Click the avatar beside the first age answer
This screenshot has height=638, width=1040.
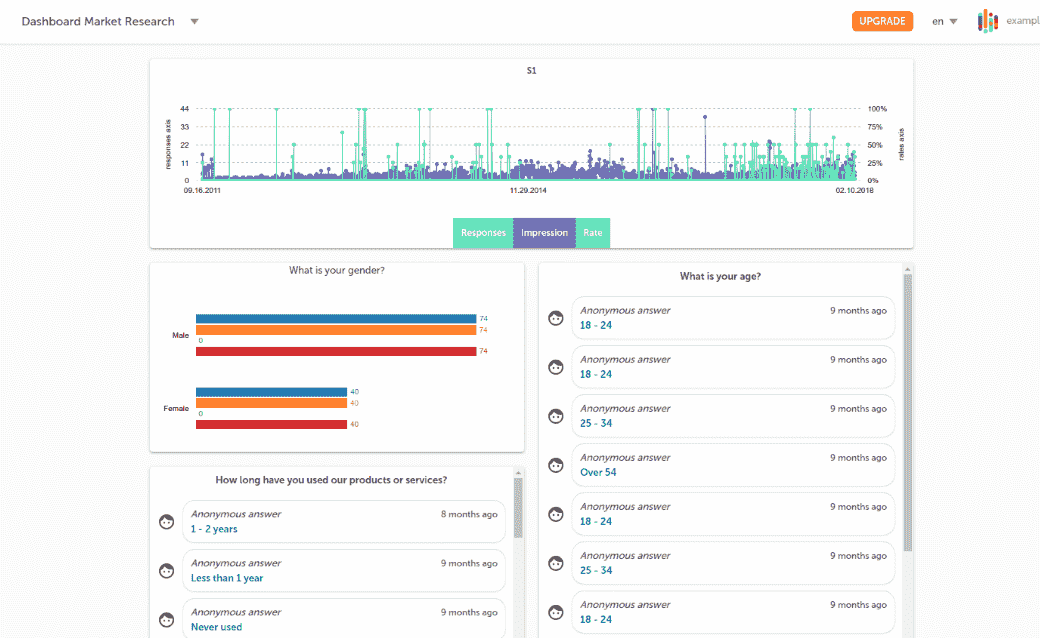point(556,318)
